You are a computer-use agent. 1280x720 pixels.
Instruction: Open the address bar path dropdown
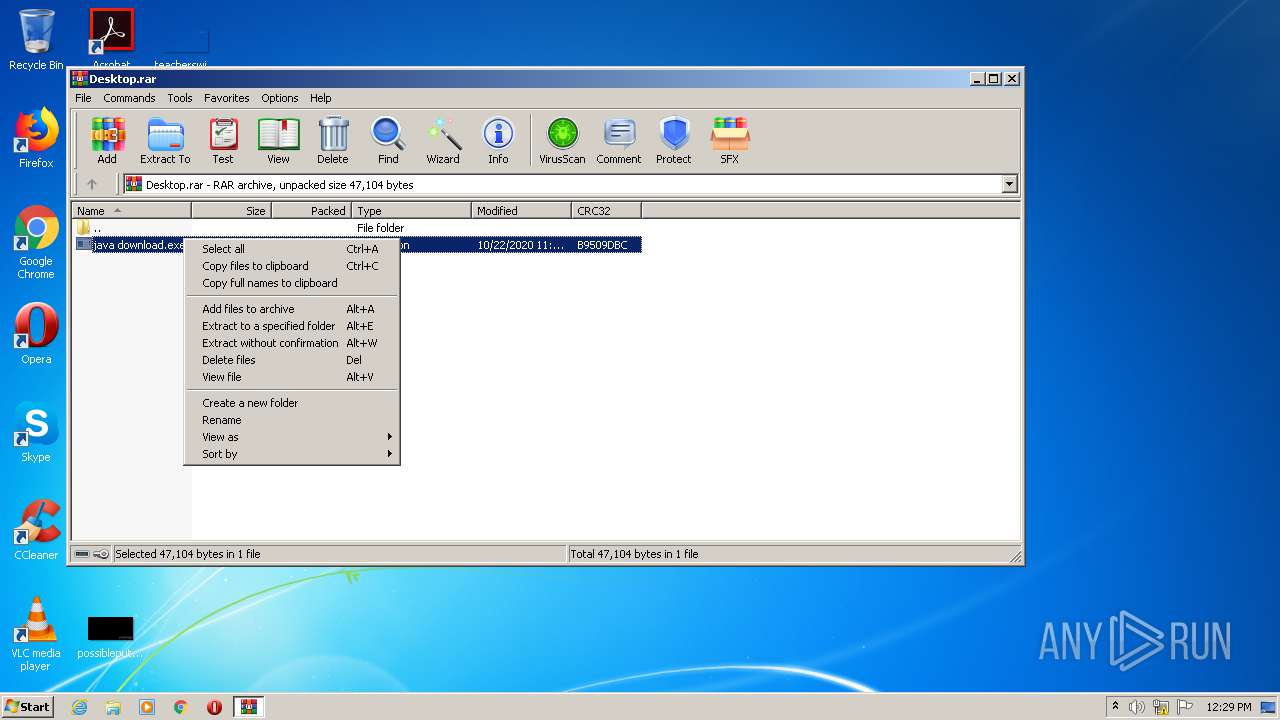pyautogui.click(x=1009, y=184)
